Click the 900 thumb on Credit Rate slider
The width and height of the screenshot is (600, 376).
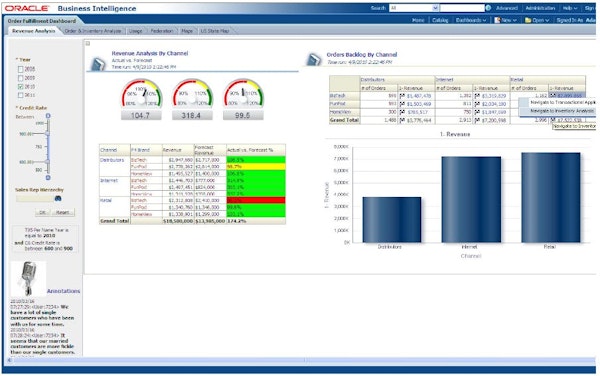point(47,133)
